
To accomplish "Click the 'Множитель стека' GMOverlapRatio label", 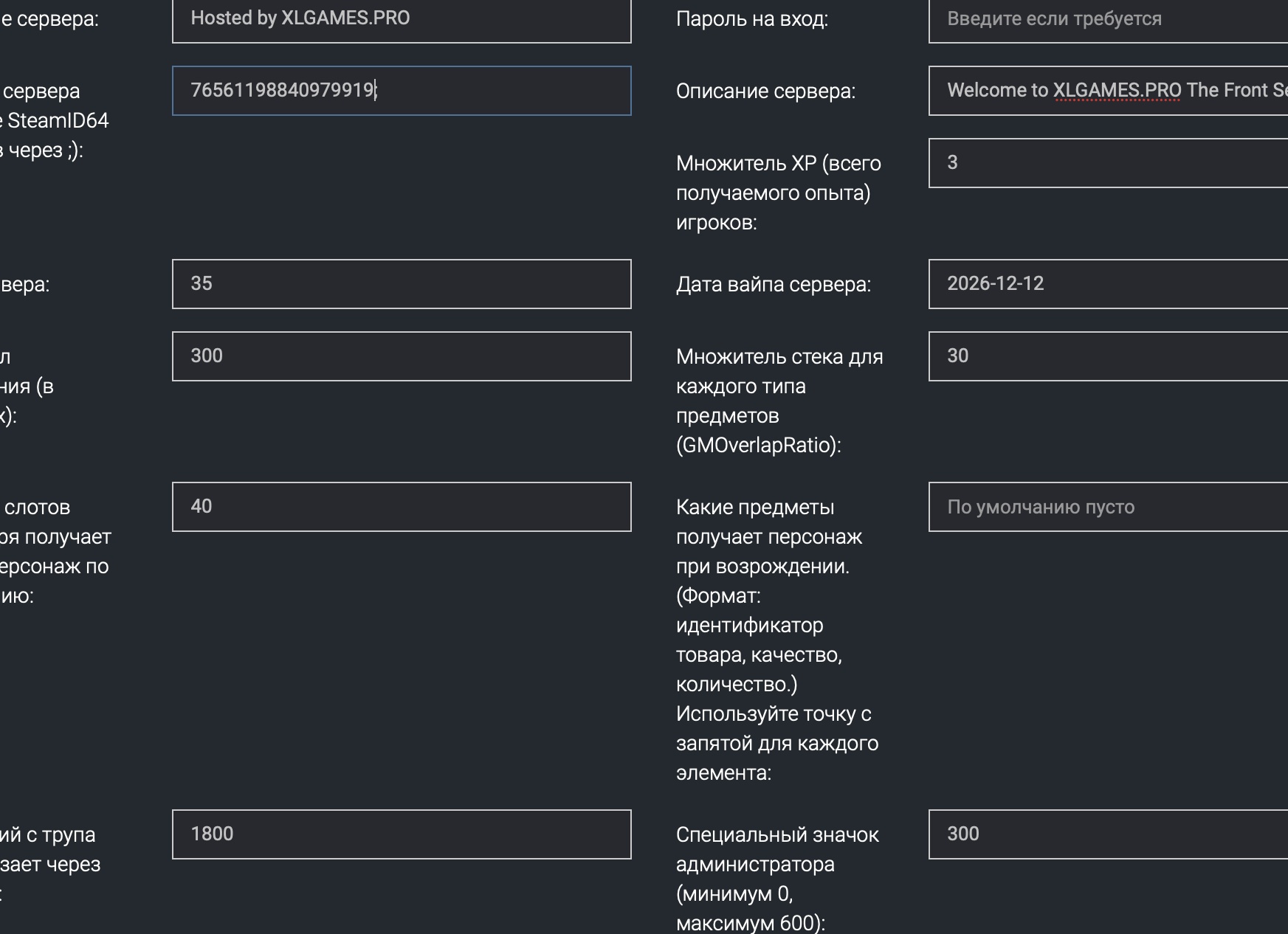I will tap(779, 401).
